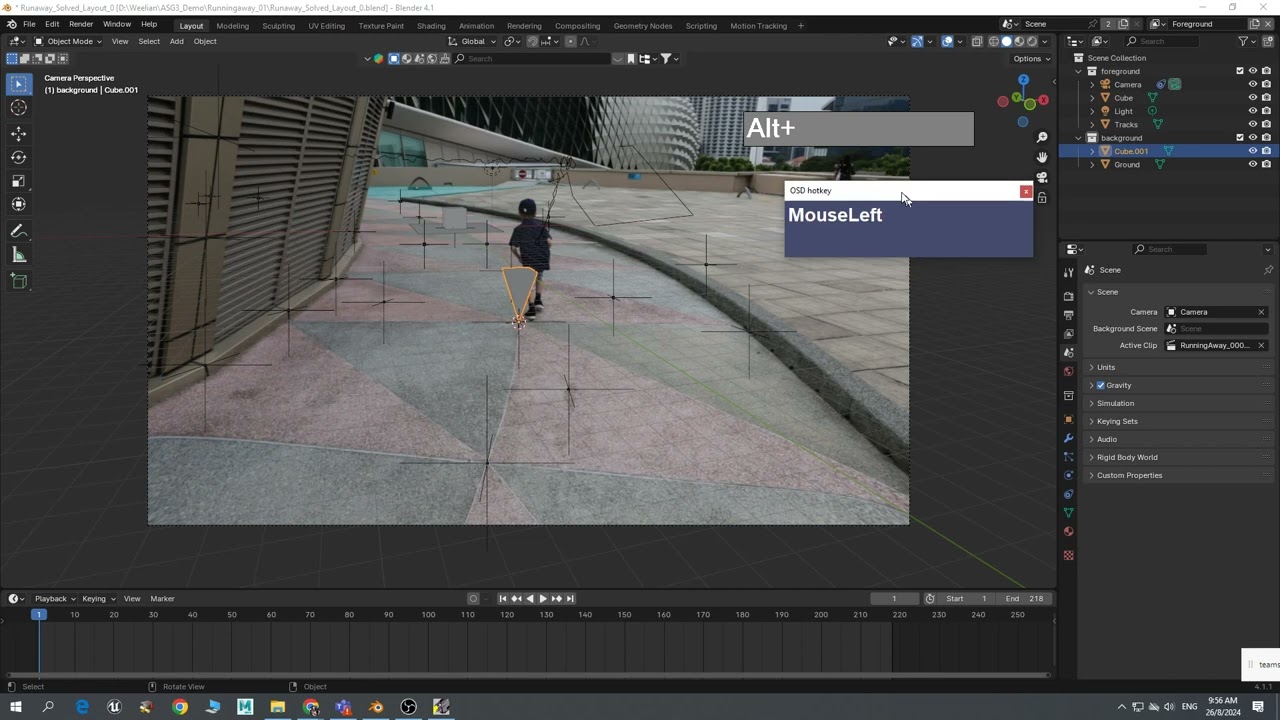The image size is (1280, 720).
Task: Open the Output properties tab icon
Action: coord(1068,315)
